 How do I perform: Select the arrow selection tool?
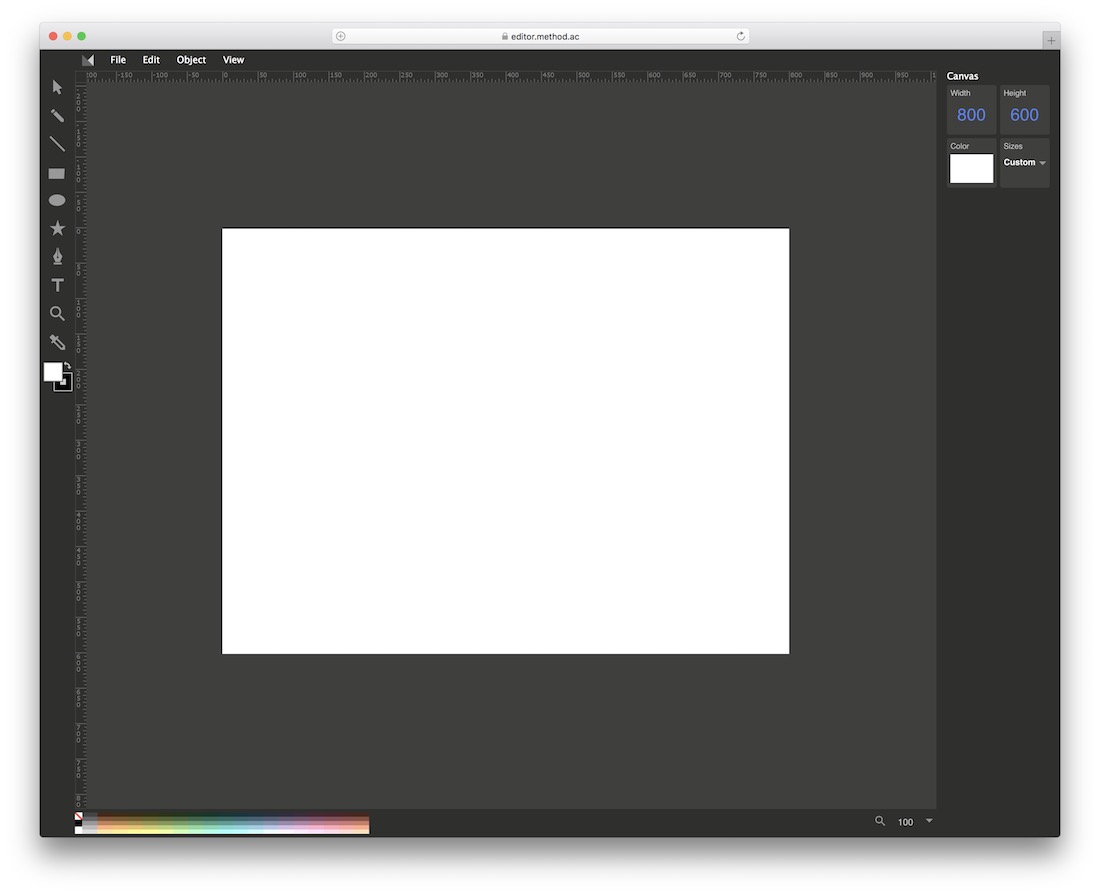coord(57,87)
